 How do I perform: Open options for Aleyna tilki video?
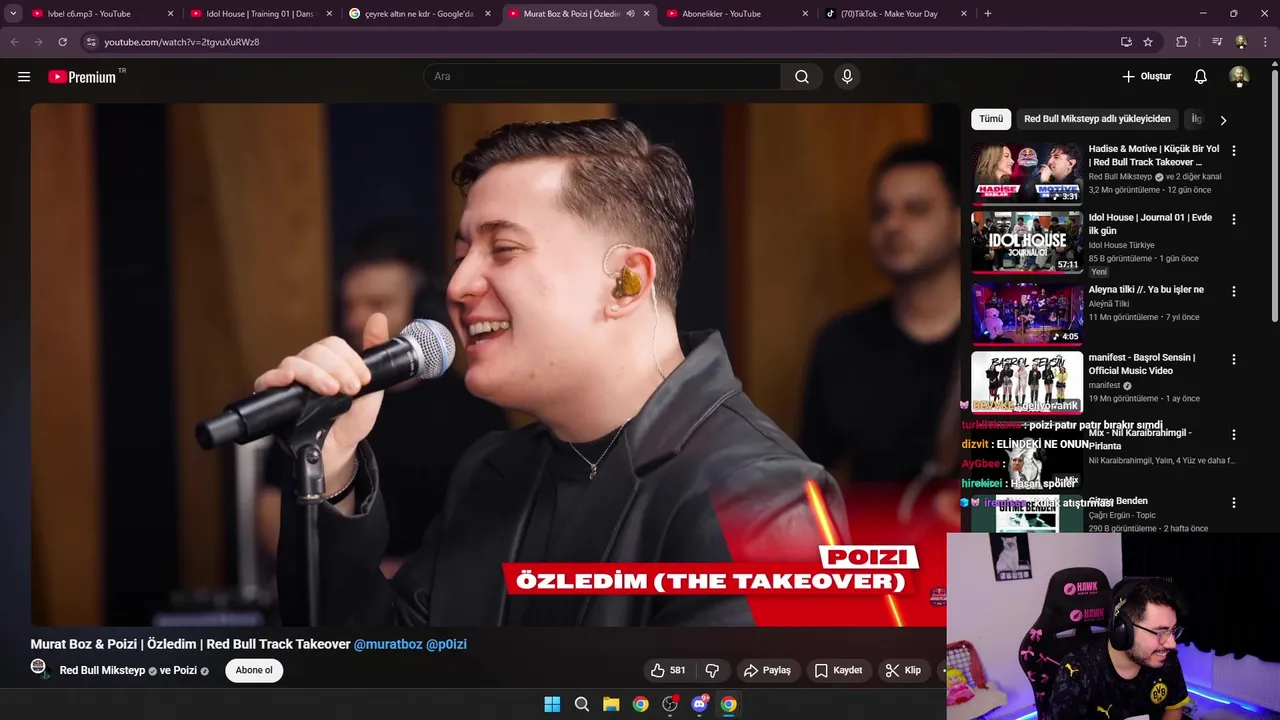[x=1233, y=291]
